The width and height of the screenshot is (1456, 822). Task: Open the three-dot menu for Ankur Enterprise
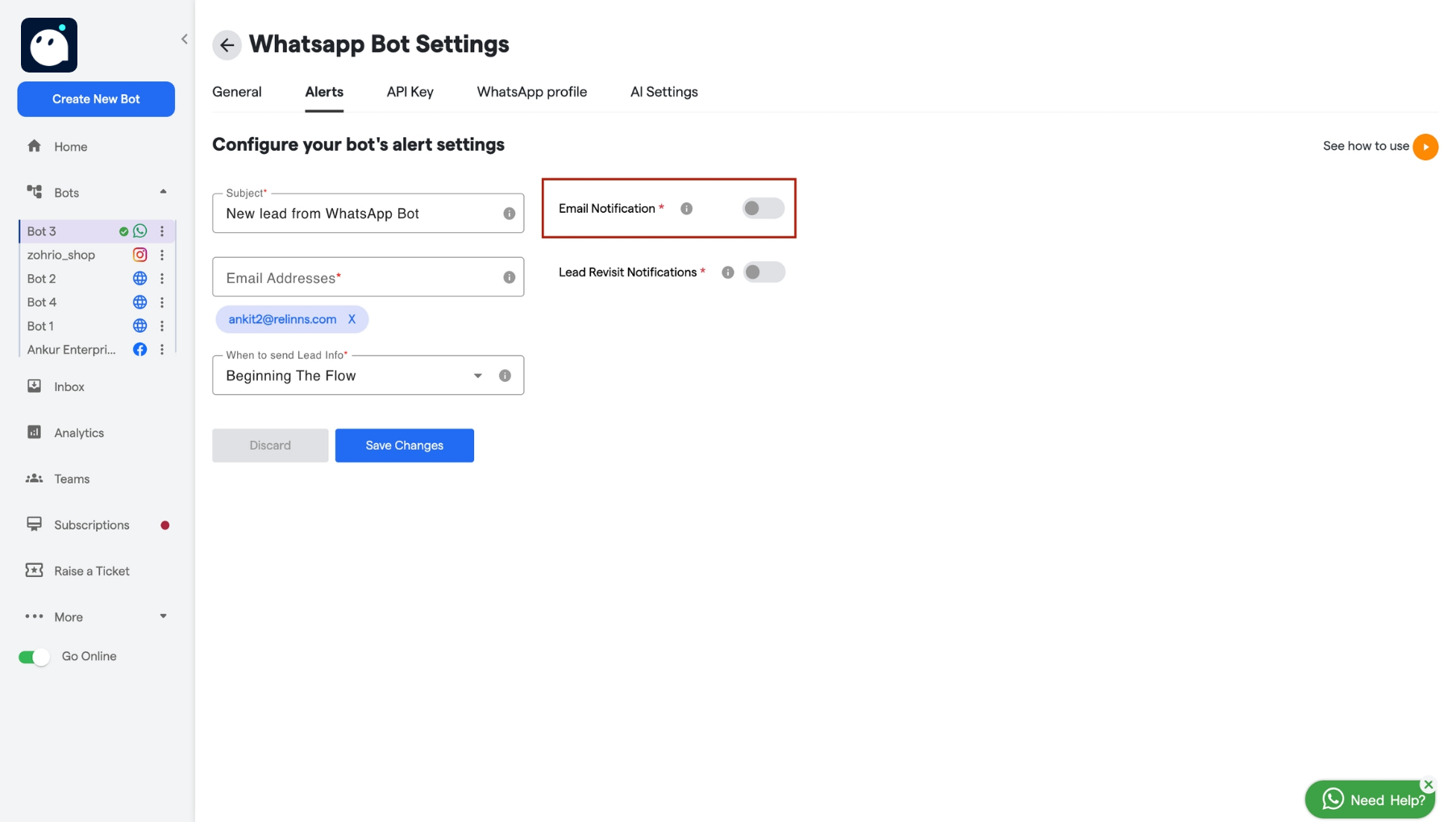coord(162,349)
